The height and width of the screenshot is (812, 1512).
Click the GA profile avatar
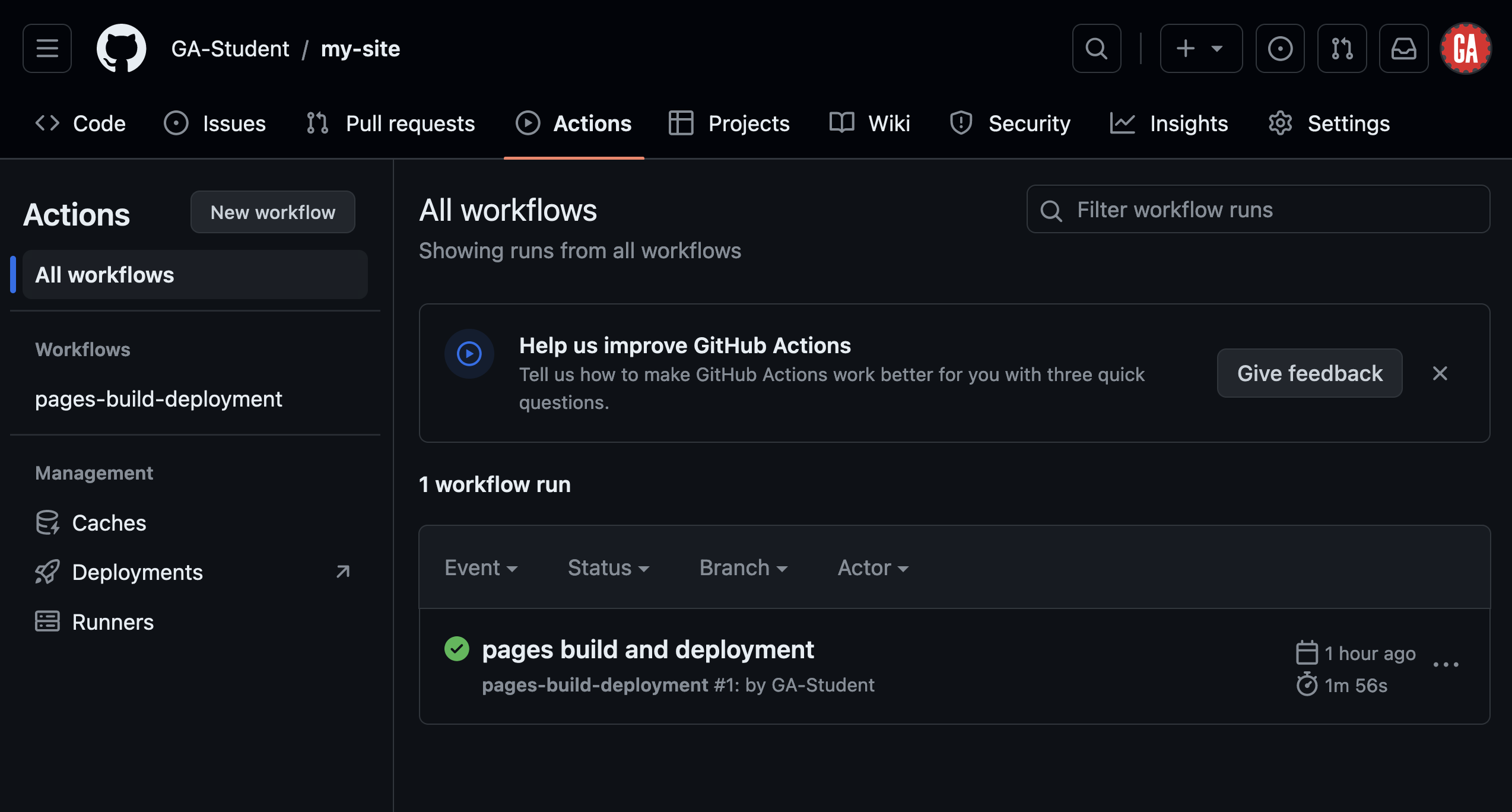[x=1465, y=48]
